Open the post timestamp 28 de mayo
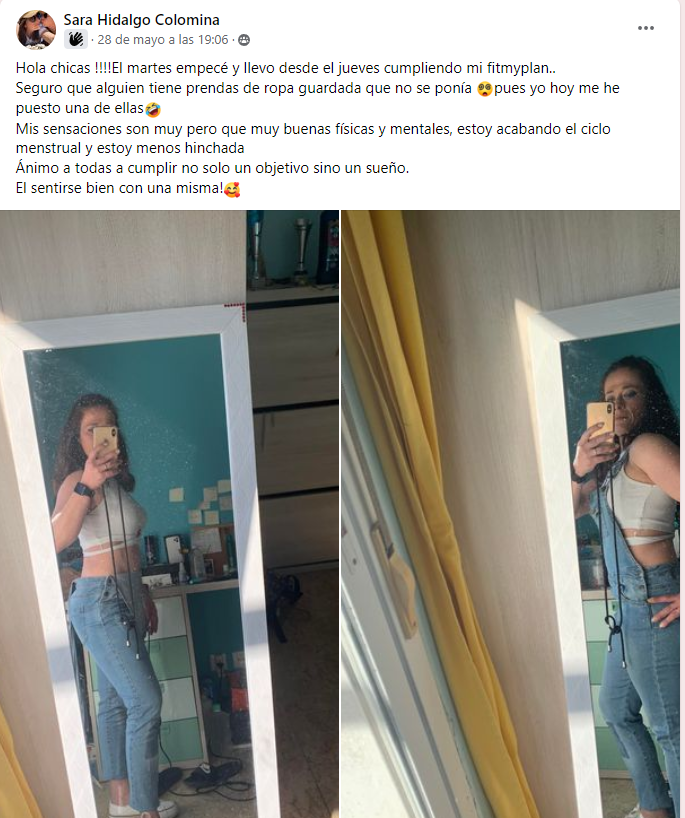685x818 pixels. [x=163, y=40]
